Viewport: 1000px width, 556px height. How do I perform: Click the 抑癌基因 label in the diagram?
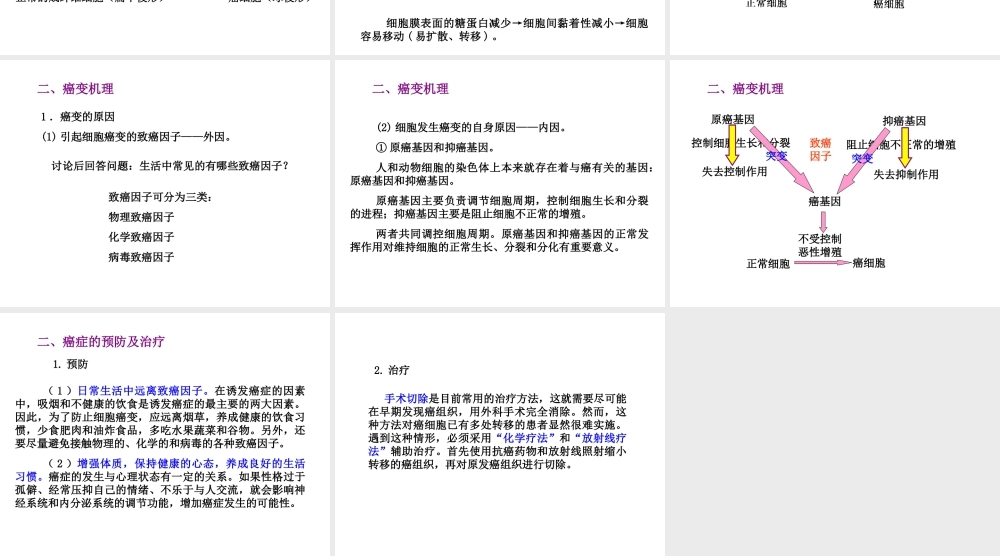tap(904, 121)
